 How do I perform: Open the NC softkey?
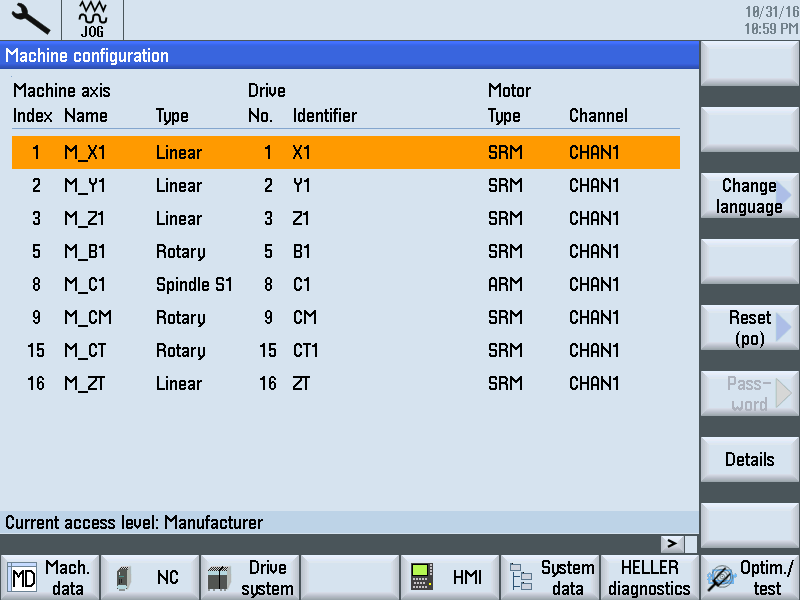(150, 578)
